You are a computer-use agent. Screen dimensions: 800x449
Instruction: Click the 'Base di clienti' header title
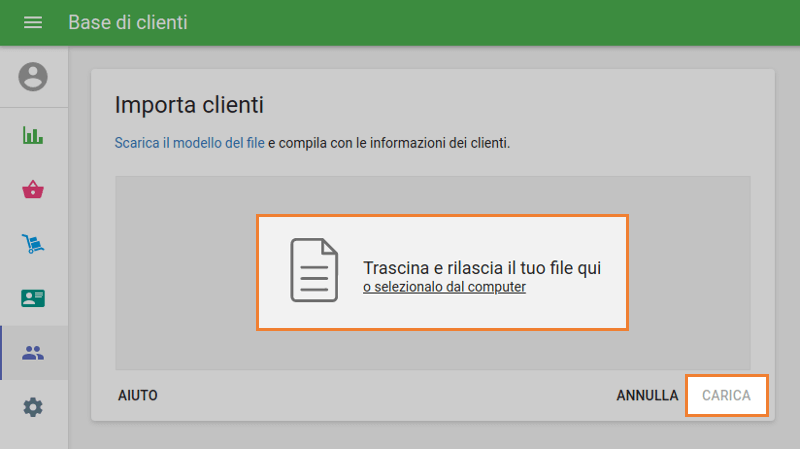[x=128, y=22]
